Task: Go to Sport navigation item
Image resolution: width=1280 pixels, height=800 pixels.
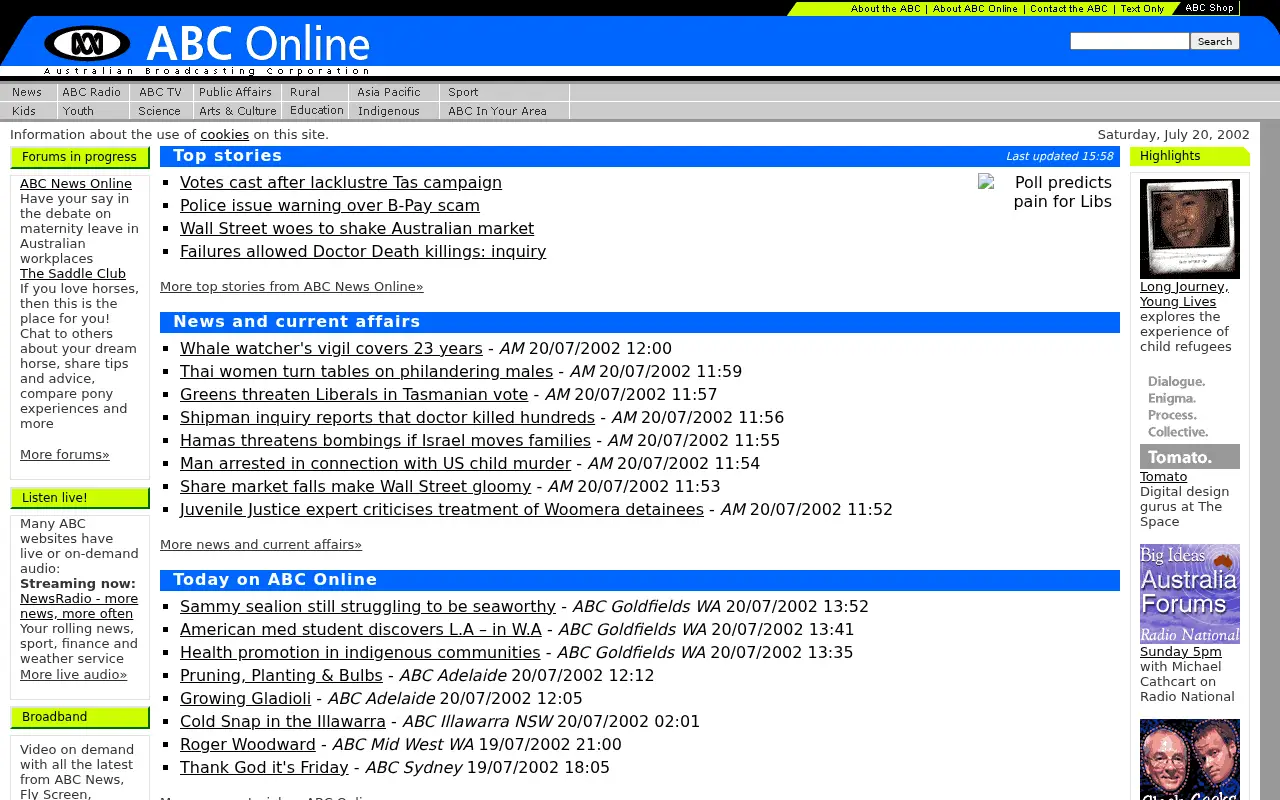Action: [x=463, y=92]
